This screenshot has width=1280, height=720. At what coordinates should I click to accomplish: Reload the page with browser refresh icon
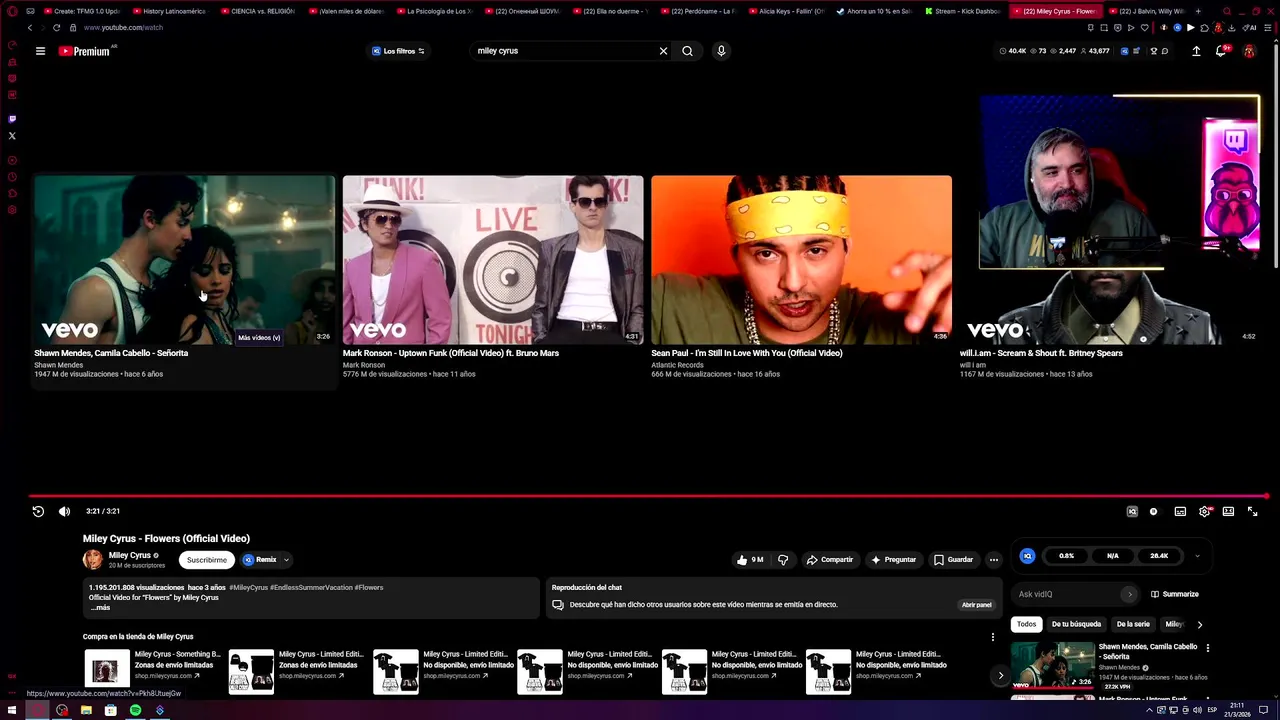click(x=56, y=28)
